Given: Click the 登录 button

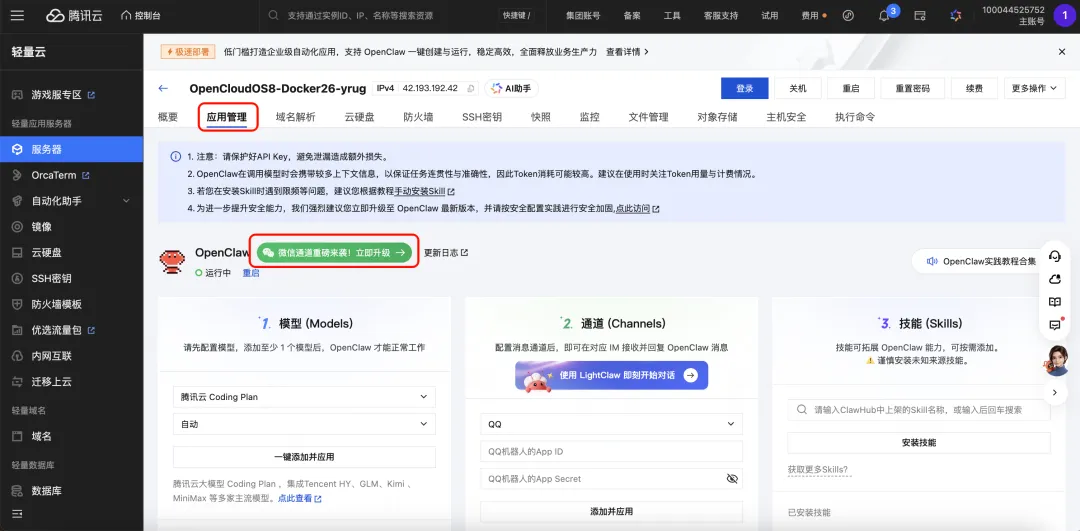Looking at the screenshot, I should pyautogui.click(x=744, y=88).
